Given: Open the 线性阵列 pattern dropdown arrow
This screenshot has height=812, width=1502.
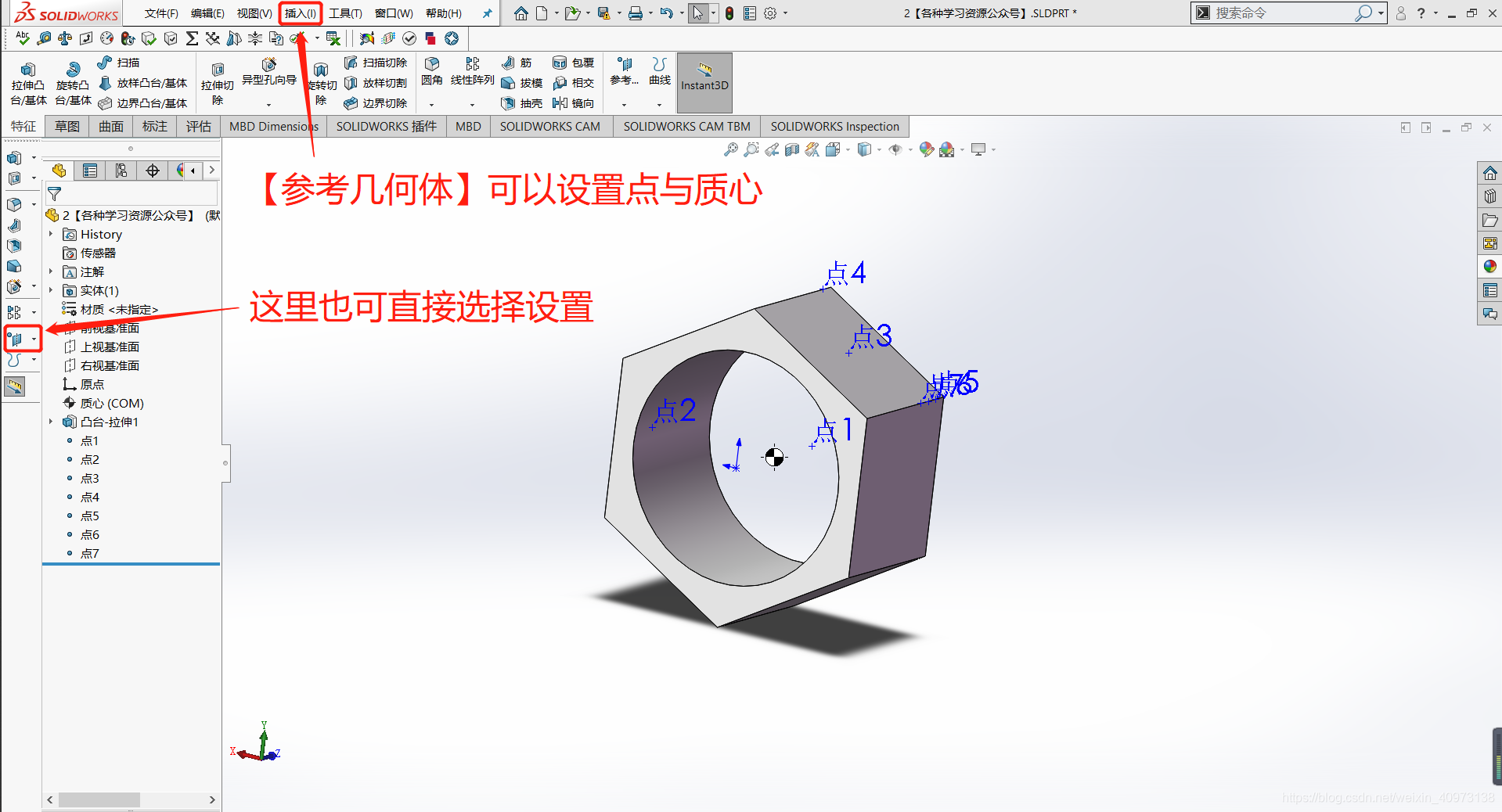Looking at the screenshot, I should [472, 104].
